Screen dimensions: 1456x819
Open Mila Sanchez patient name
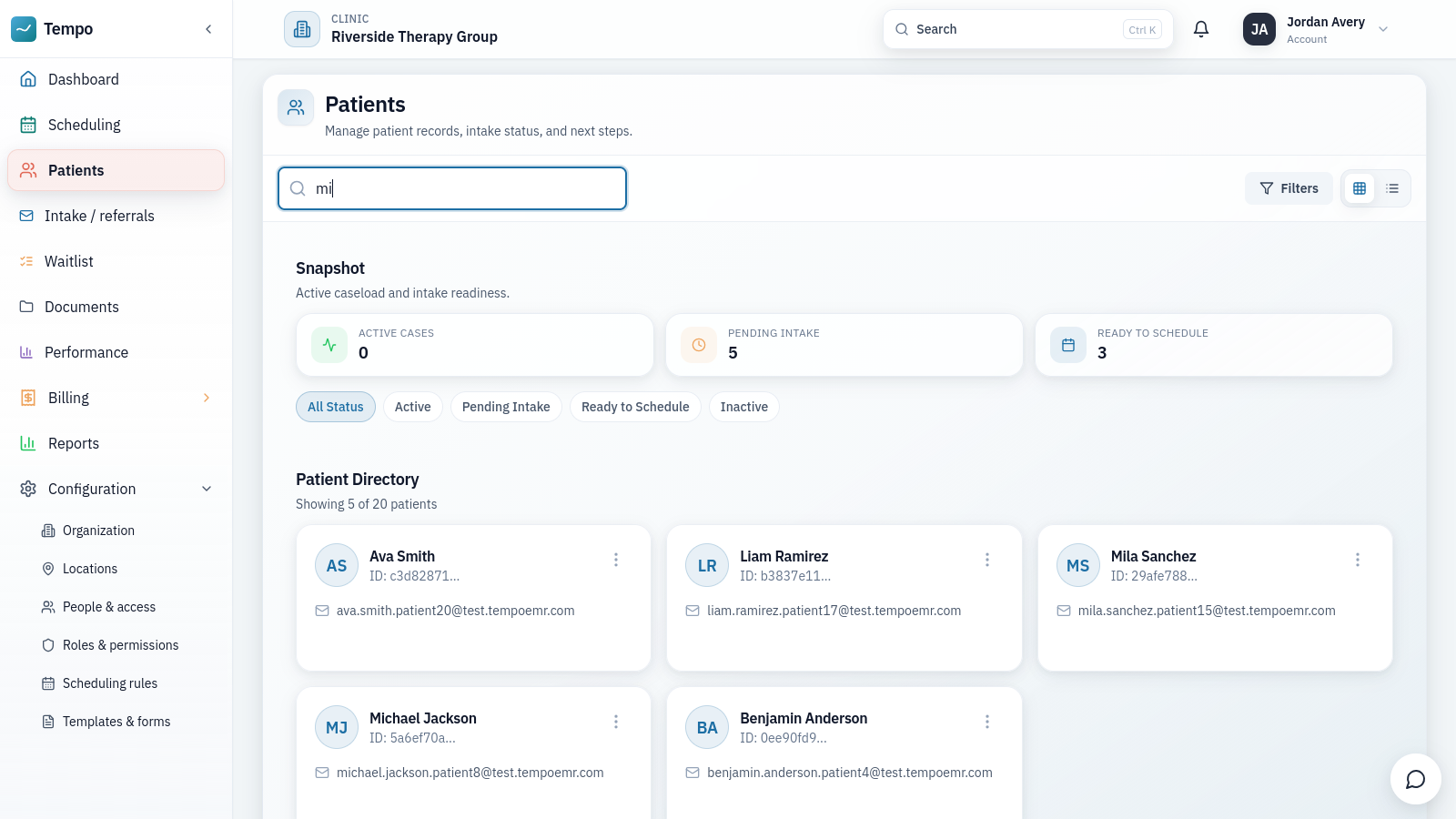point(1154,556)
